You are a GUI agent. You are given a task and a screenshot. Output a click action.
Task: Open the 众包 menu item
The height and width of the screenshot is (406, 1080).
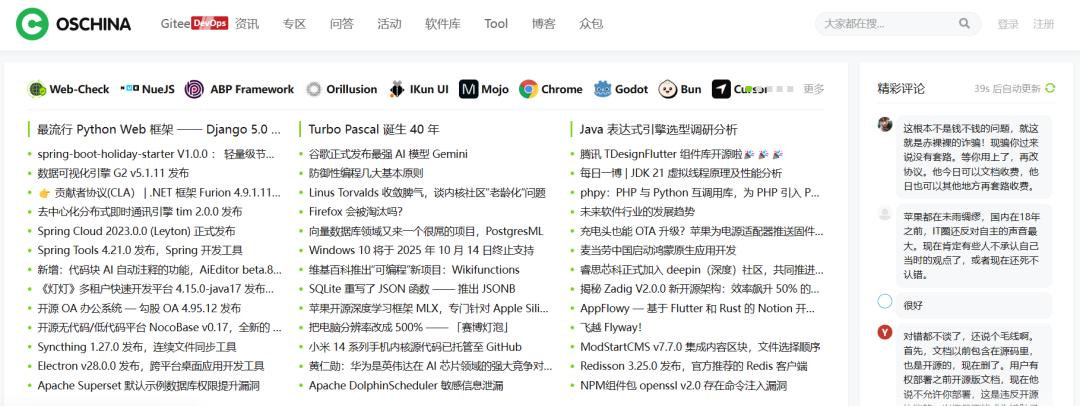[591, 24]
